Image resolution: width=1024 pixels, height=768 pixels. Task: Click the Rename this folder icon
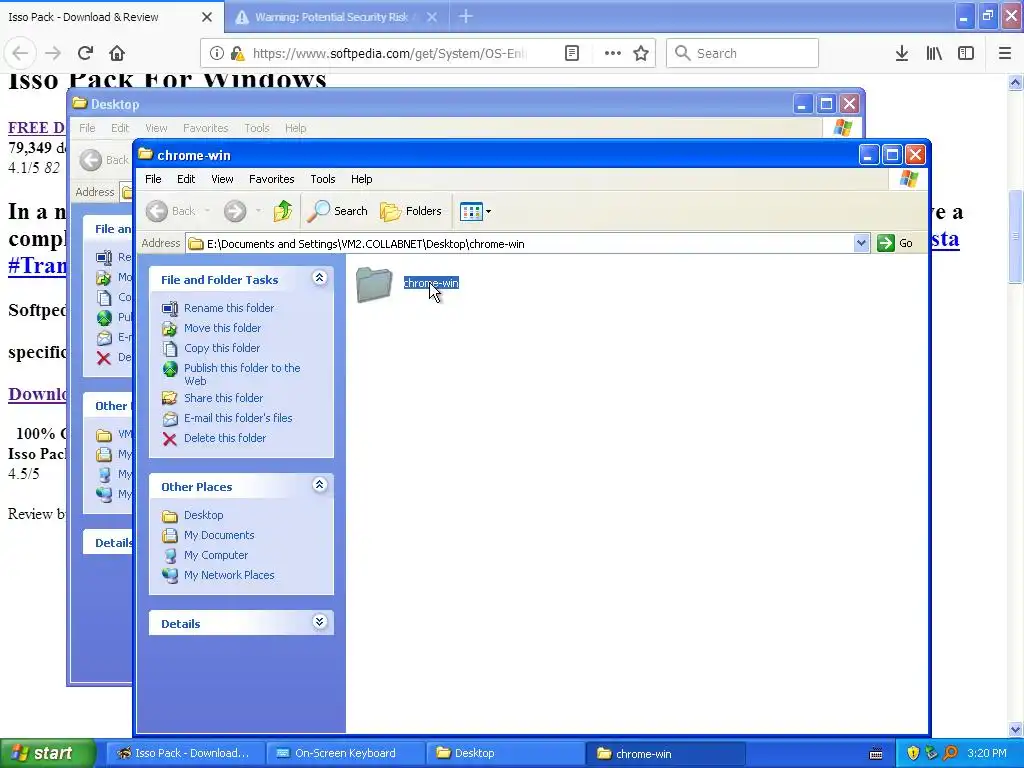tap(170, 308)
